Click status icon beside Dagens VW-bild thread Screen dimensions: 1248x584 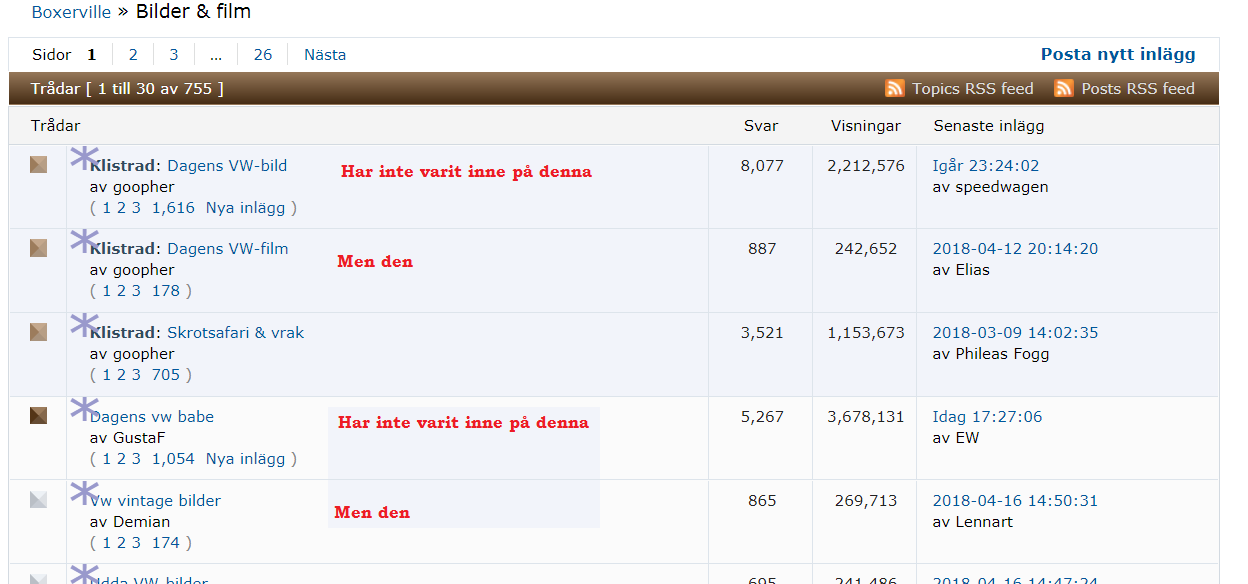(38, 165)
